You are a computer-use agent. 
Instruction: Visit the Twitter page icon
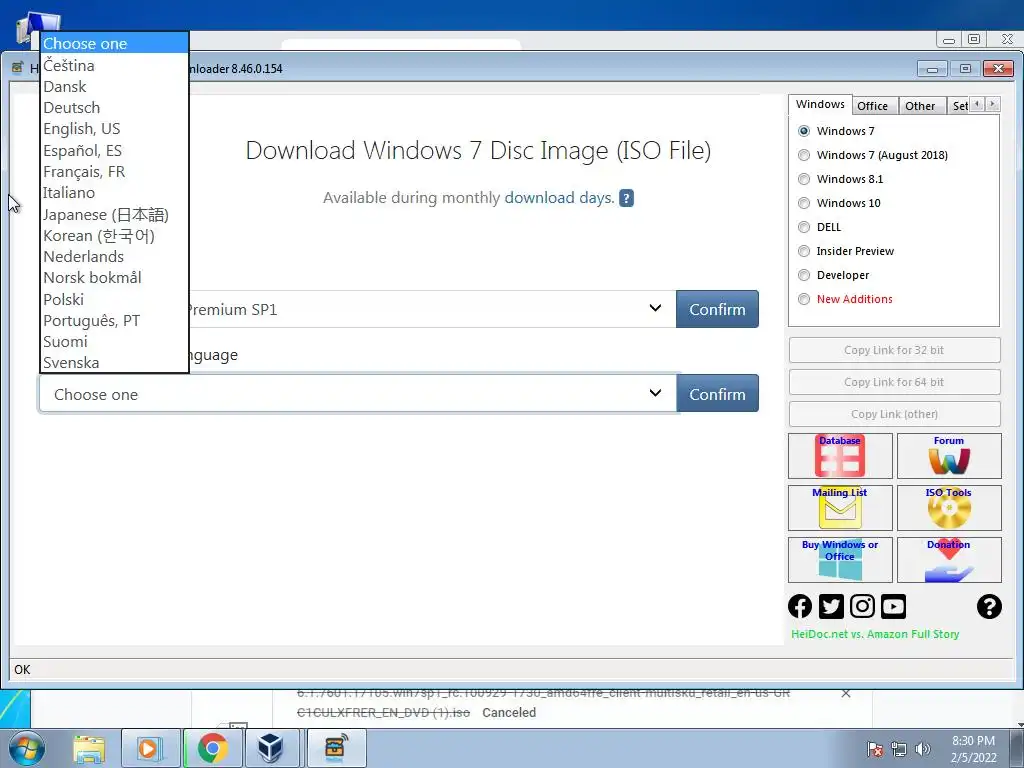[831, 607]
